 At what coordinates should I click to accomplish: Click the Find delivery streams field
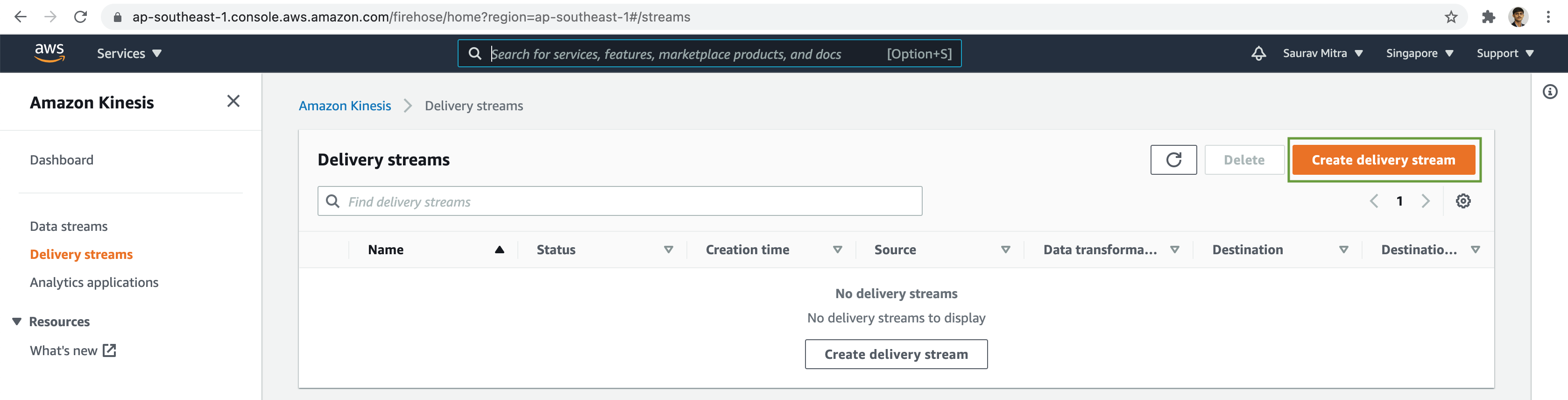620,201
